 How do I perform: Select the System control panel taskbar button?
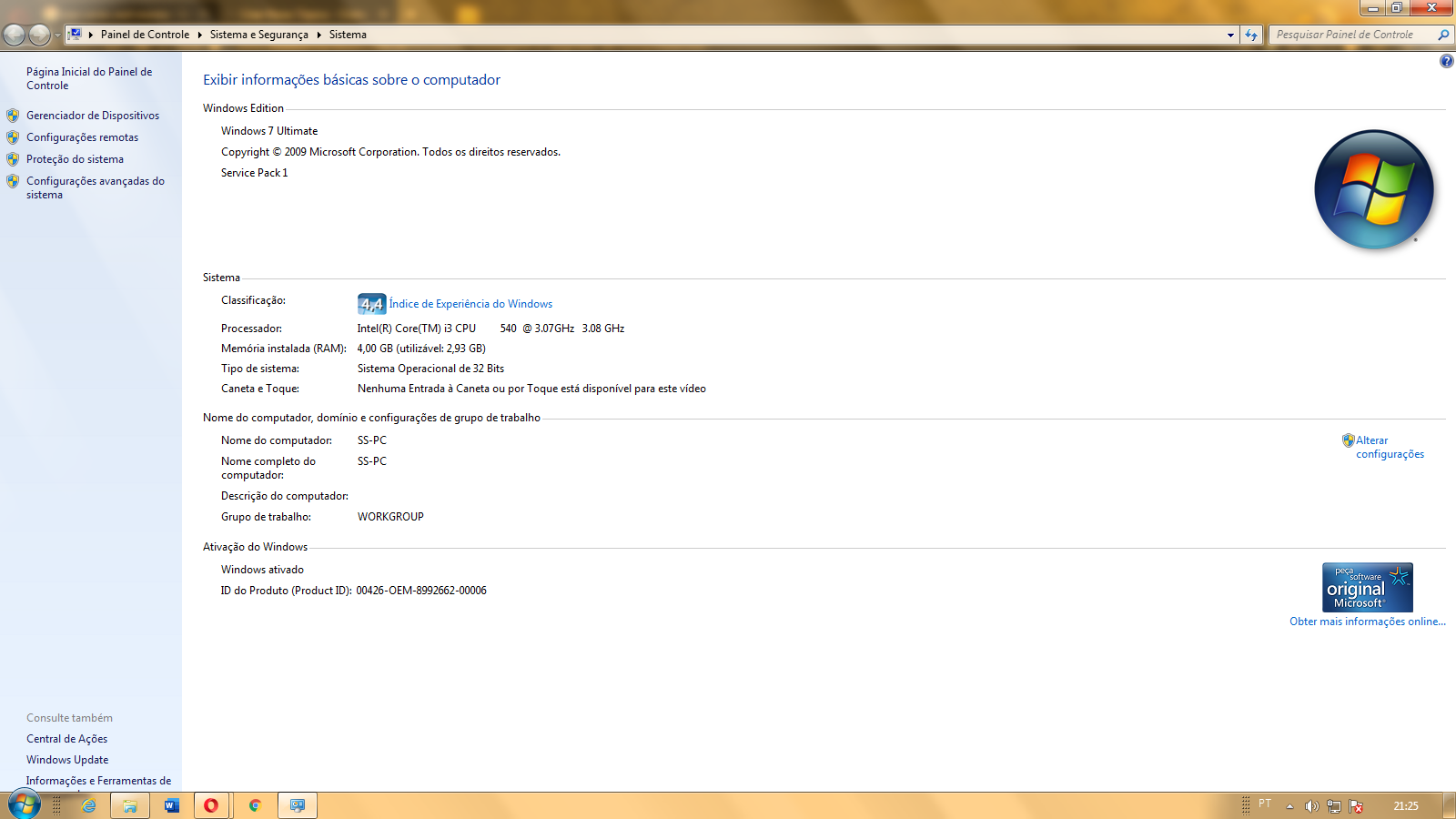pyautogui.click(x=297, y=805)
